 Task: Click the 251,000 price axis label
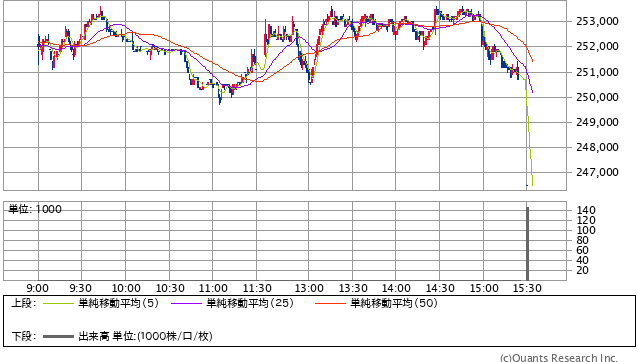[x=597, y=72]
